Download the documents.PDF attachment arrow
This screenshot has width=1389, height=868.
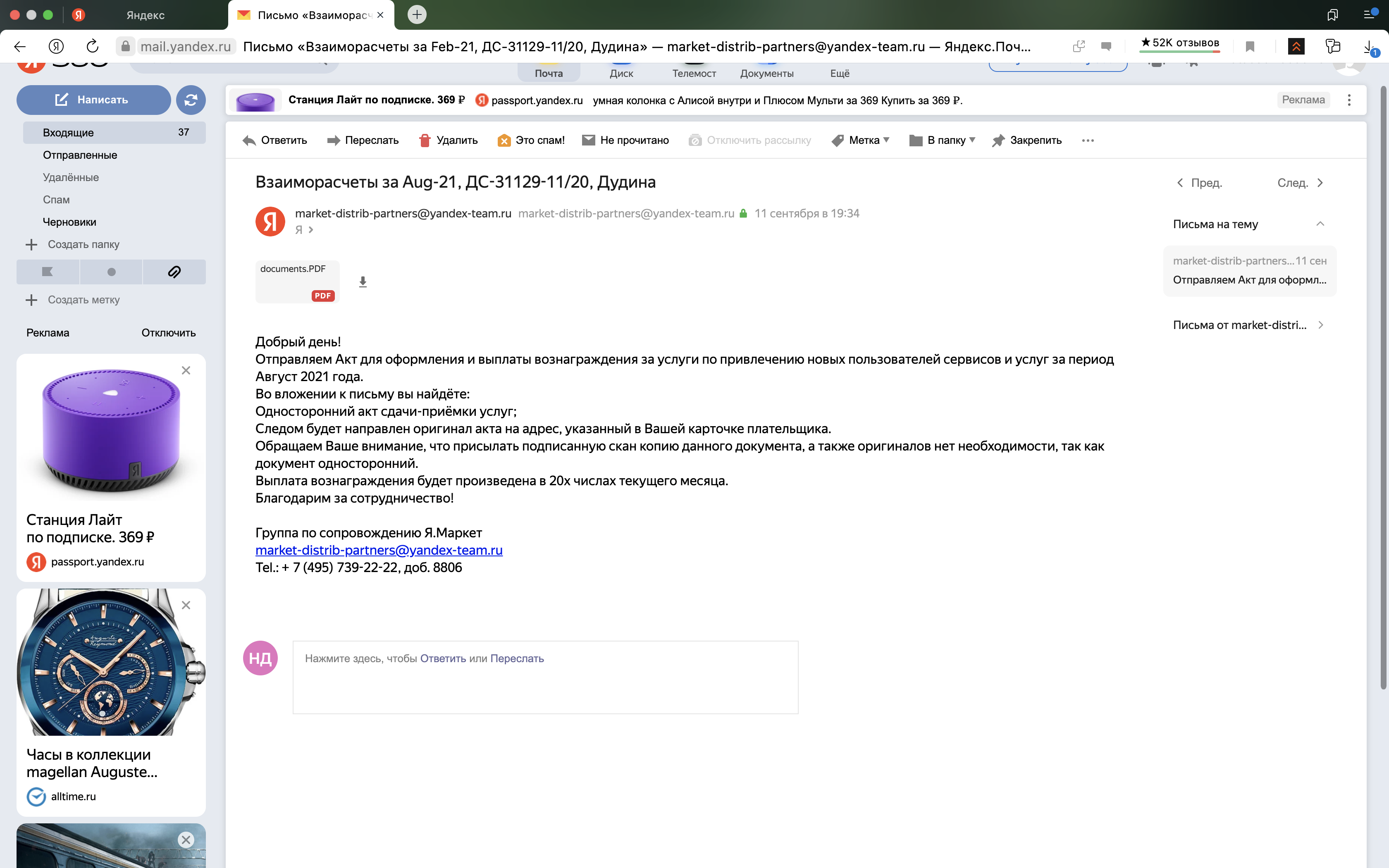click(363, 282)
